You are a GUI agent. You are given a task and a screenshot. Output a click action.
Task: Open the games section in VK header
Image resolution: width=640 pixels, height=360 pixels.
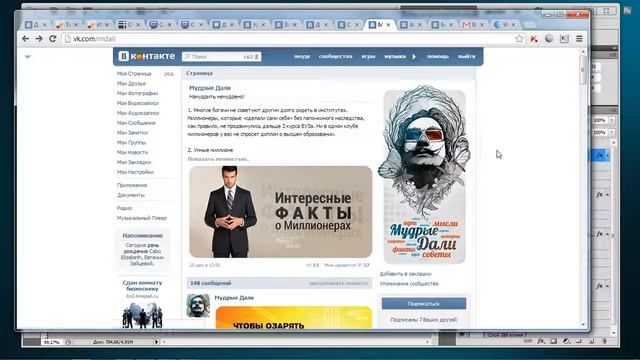tap(368, 57)
